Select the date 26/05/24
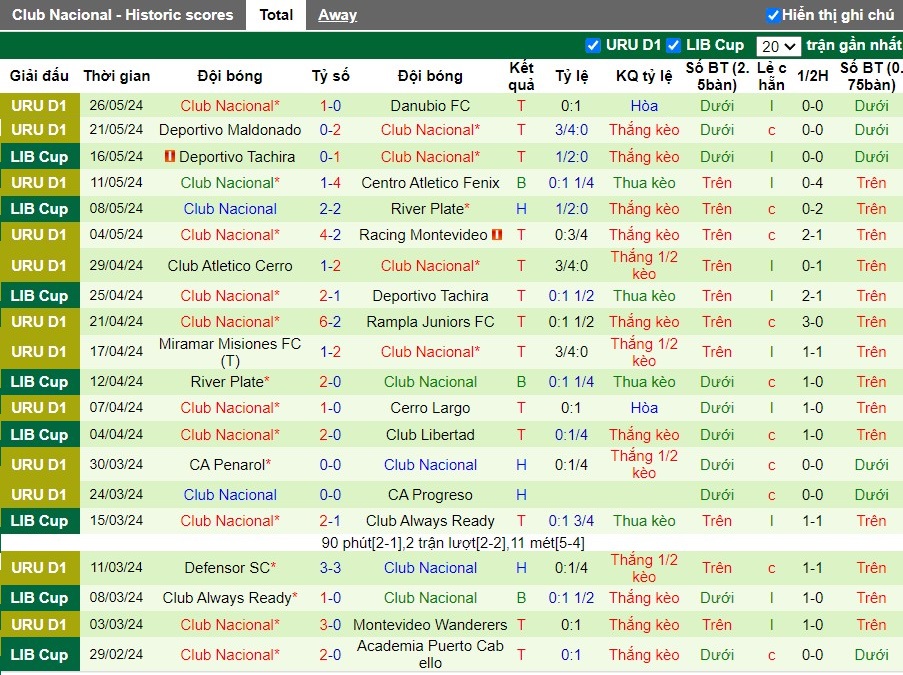Image resolution: width=903 pixels, height=675 pixels. click(116, 105)
